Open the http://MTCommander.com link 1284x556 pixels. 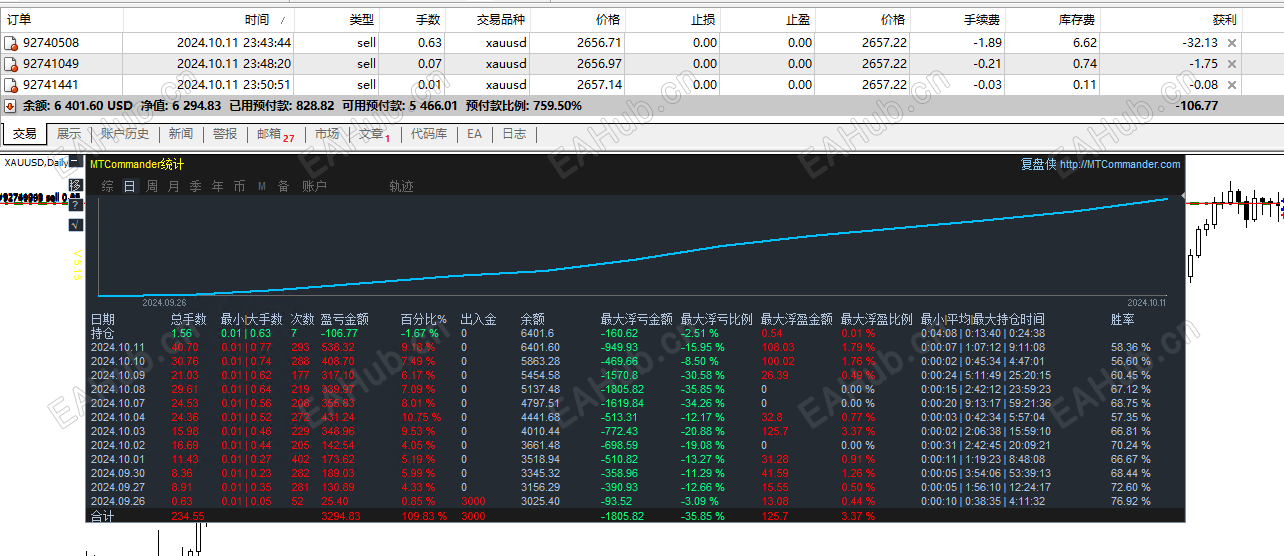pos(1120,164)
